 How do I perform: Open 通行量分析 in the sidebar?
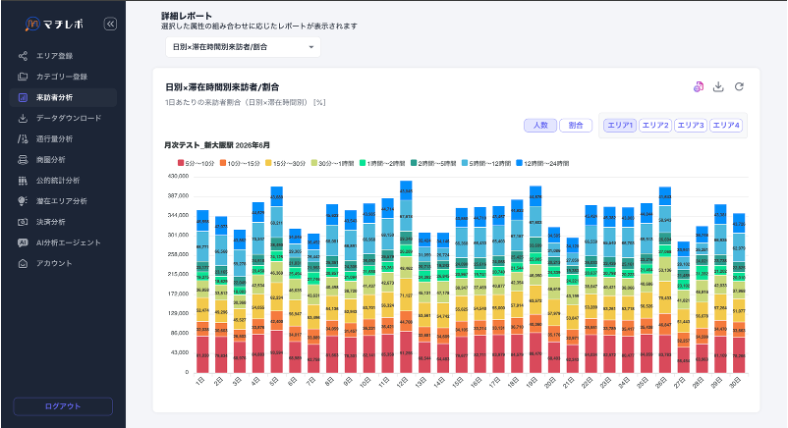coord(63,139)
